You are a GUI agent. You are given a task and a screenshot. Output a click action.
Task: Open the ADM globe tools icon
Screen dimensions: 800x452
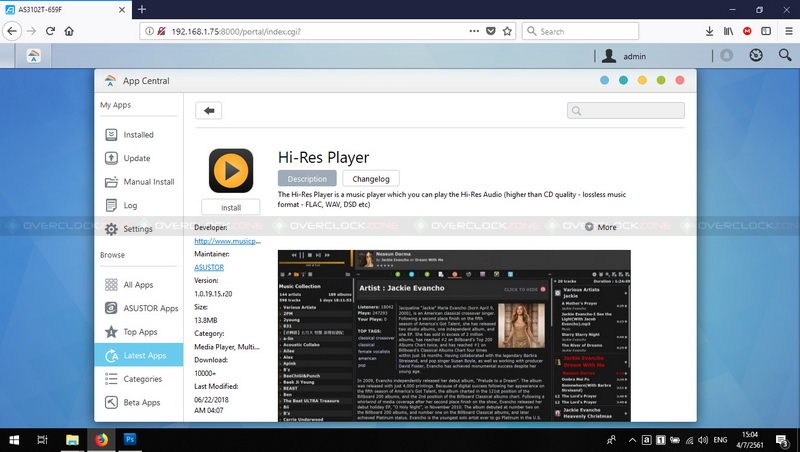point(756,55)
